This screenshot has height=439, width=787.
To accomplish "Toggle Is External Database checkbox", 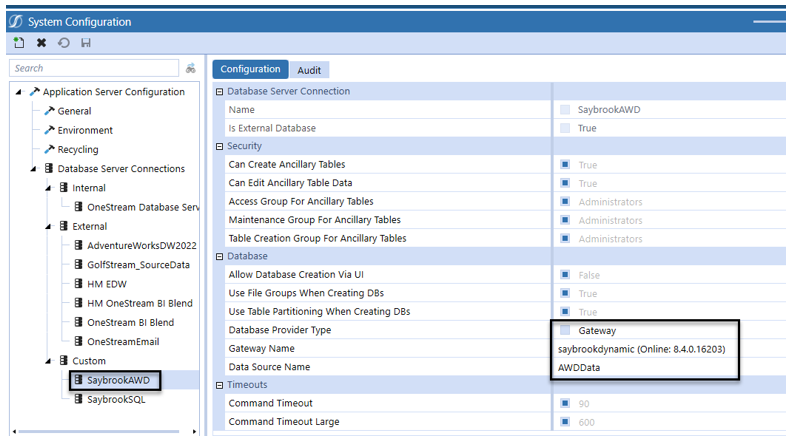I will pos(565,128).
